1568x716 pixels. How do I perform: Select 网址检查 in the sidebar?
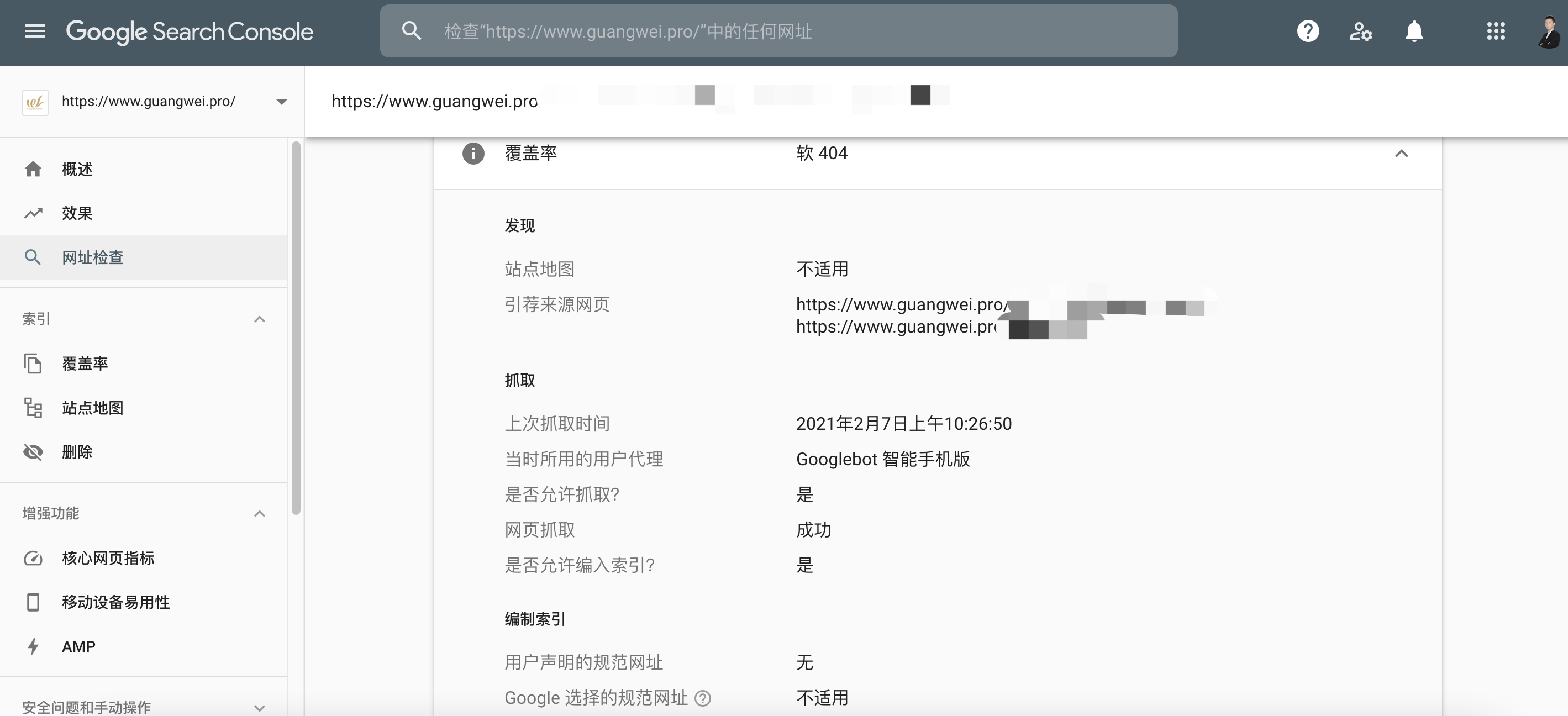[x=144, y=257]
